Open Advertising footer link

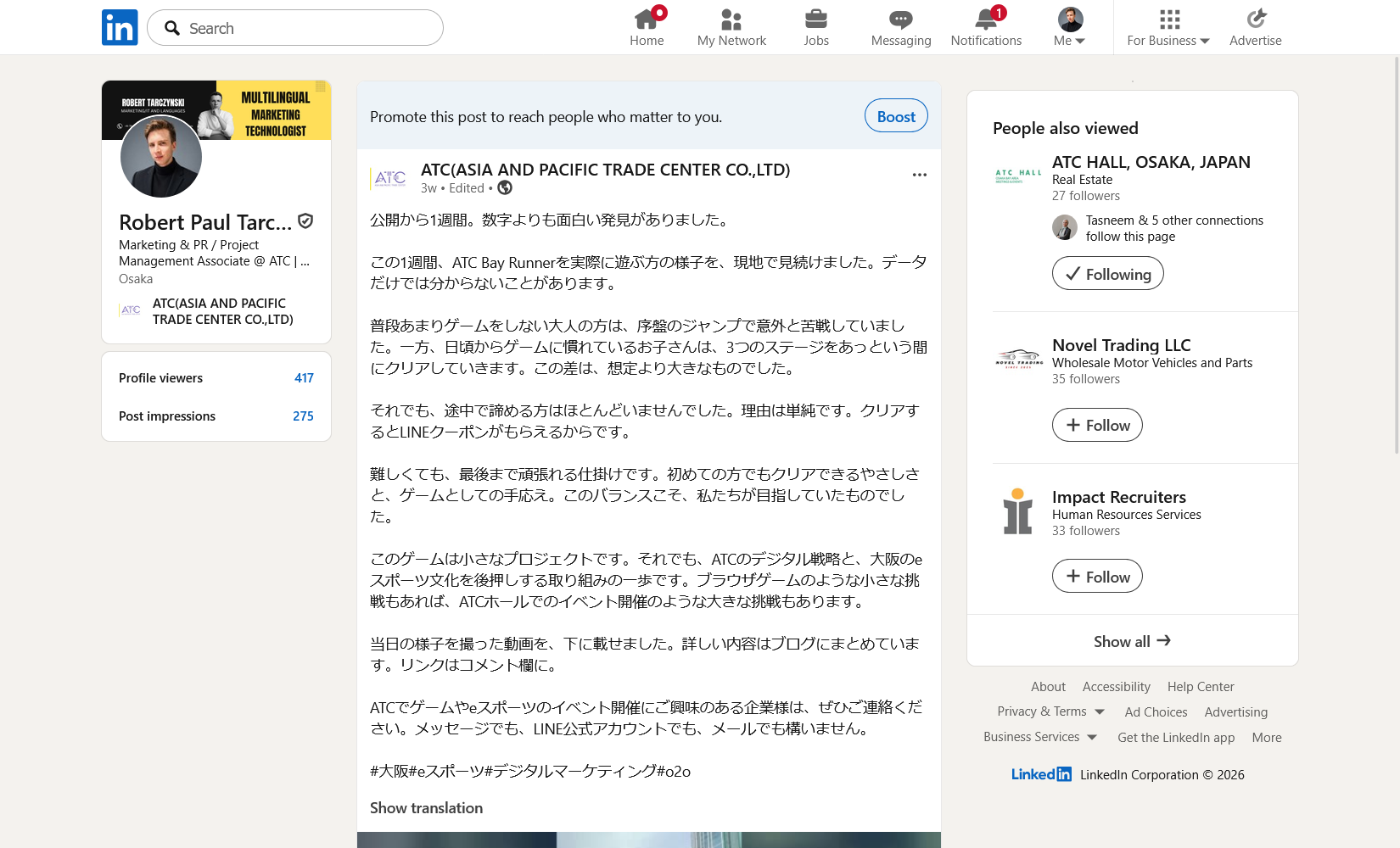1236,712
